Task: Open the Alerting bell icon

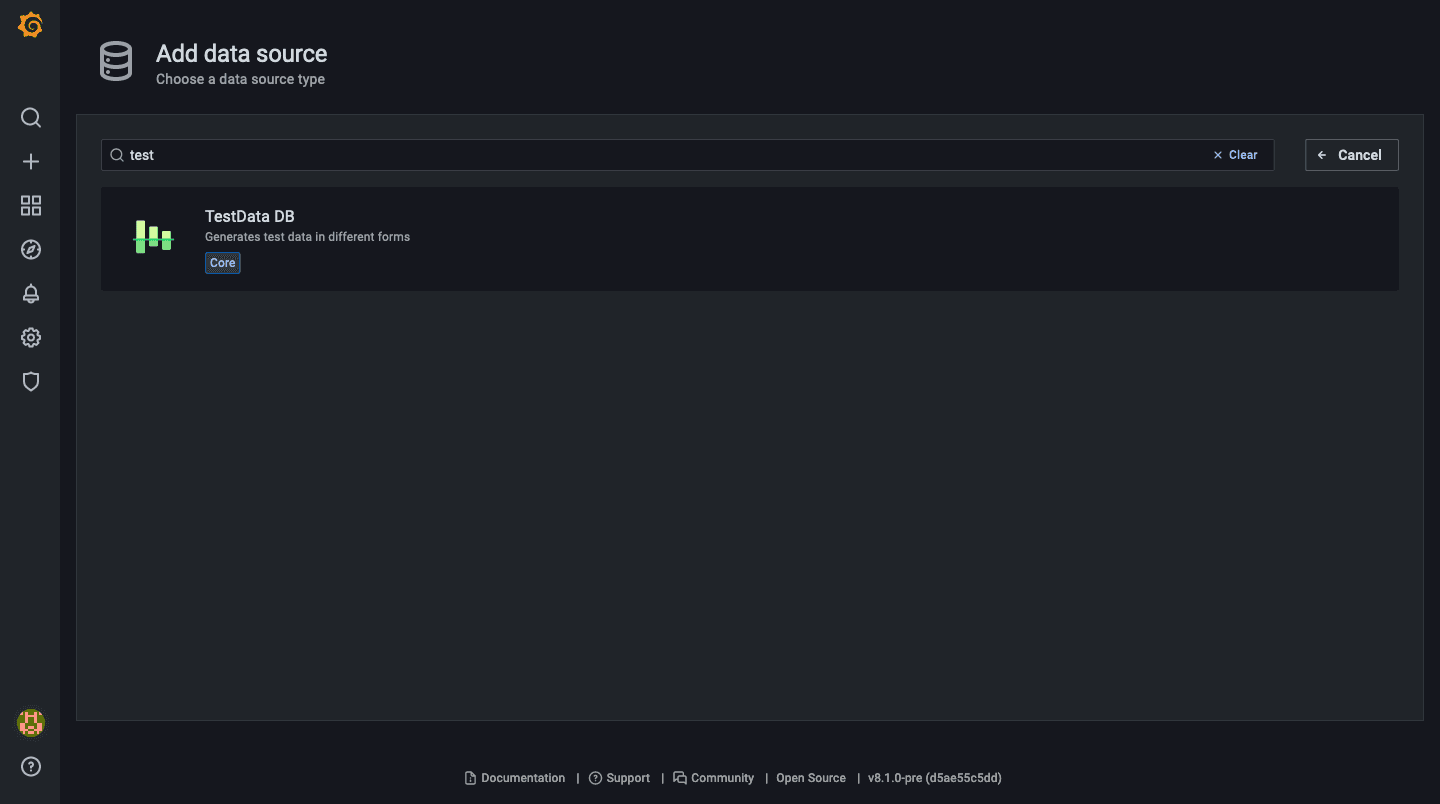Action: coord(31,294)
